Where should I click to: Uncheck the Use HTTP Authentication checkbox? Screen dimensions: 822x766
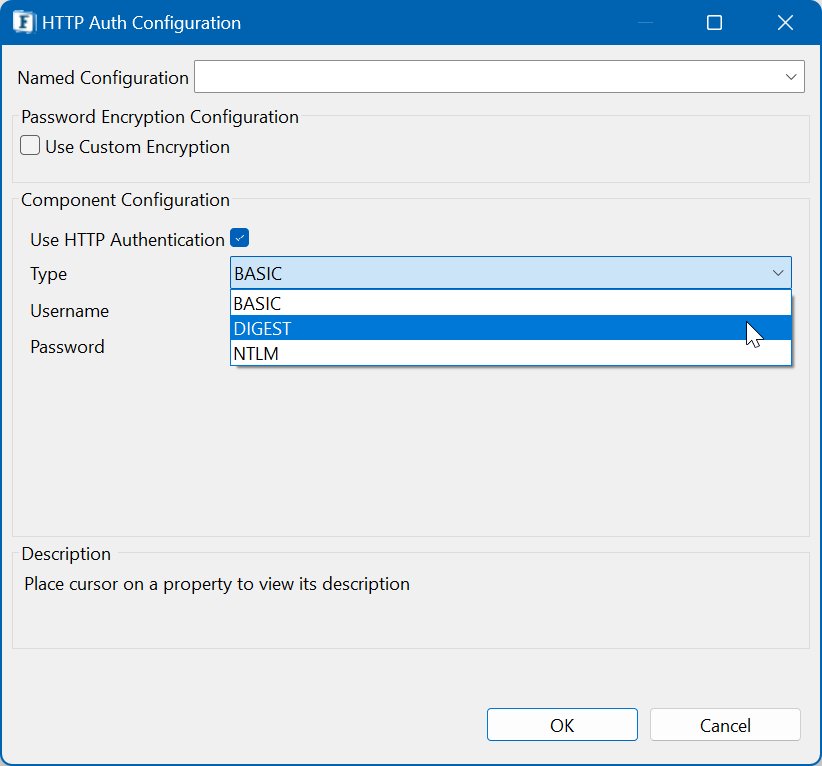(239, 238)
